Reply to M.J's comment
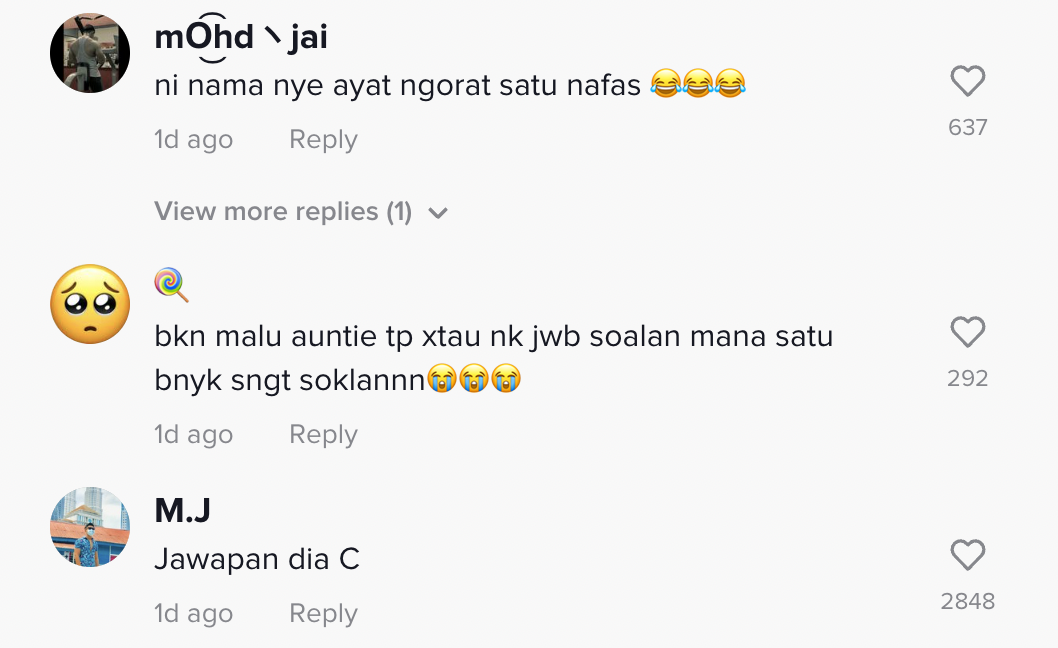The image size is (1058, 648). 323,614
